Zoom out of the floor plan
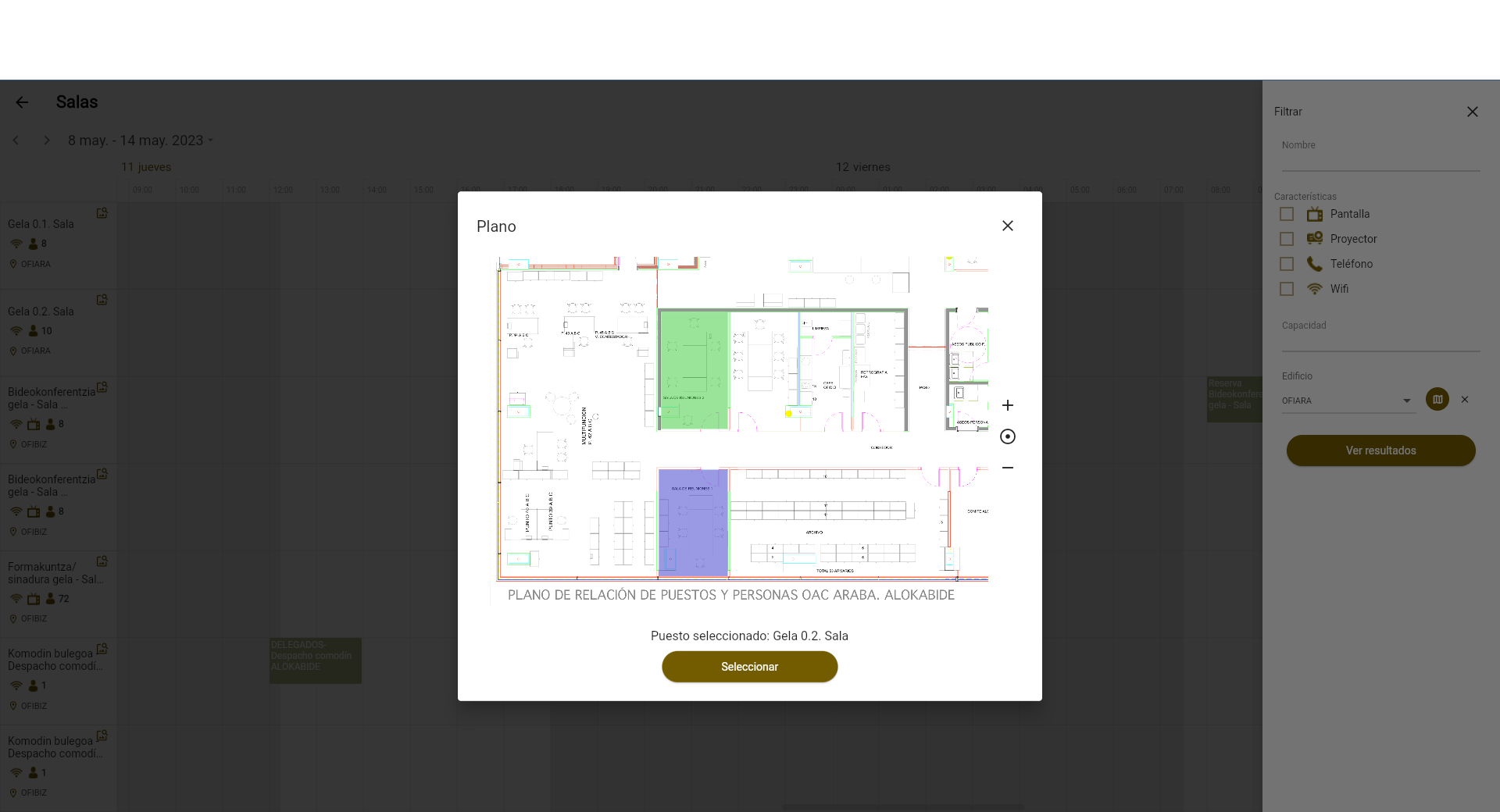 [x=1008, y=468]
